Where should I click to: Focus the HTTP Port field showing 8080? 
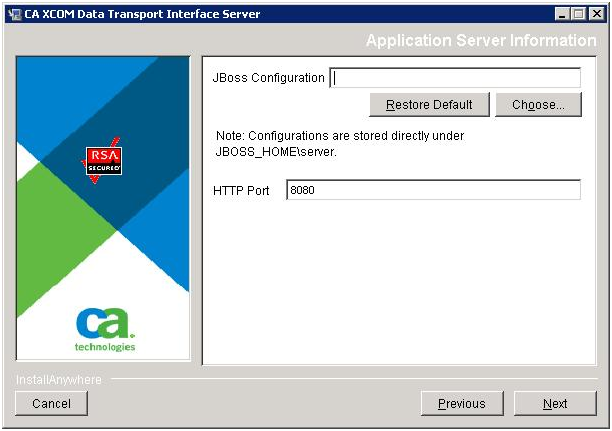[433, 190]
